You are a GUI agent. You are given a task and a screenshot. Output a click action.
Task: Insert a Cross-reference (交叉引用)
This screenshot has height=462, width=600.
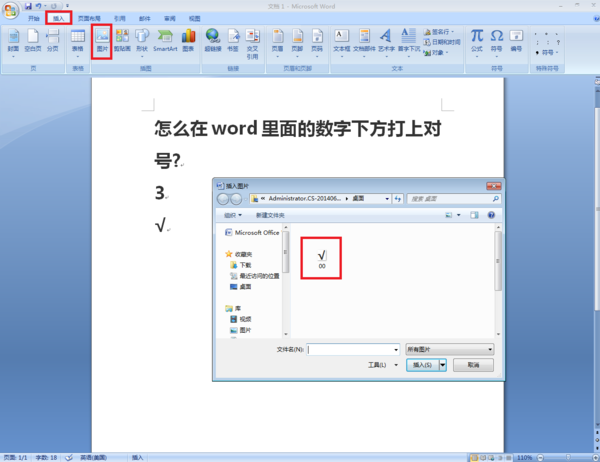252,44
